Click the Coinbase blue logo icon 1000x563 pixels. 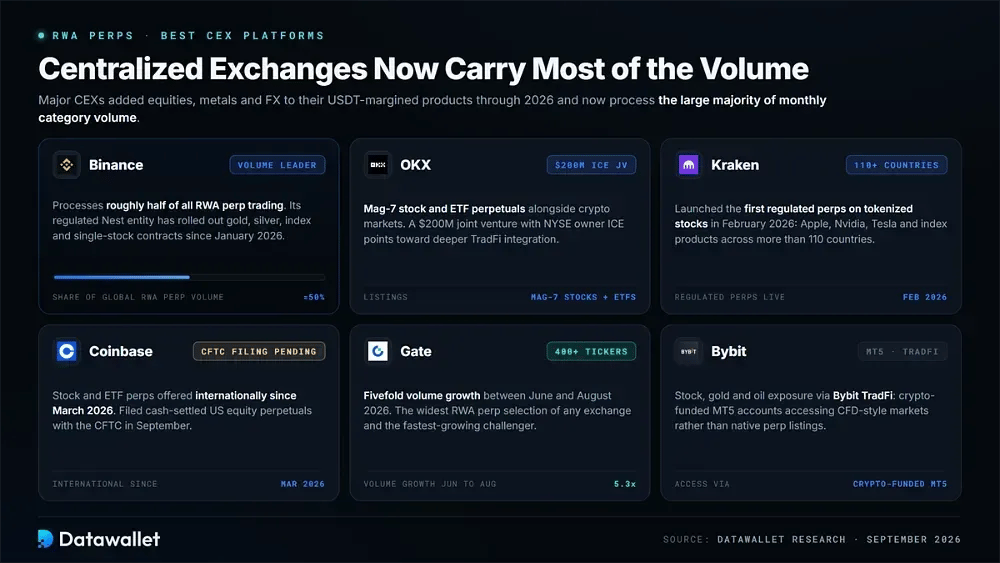(66, 351)
